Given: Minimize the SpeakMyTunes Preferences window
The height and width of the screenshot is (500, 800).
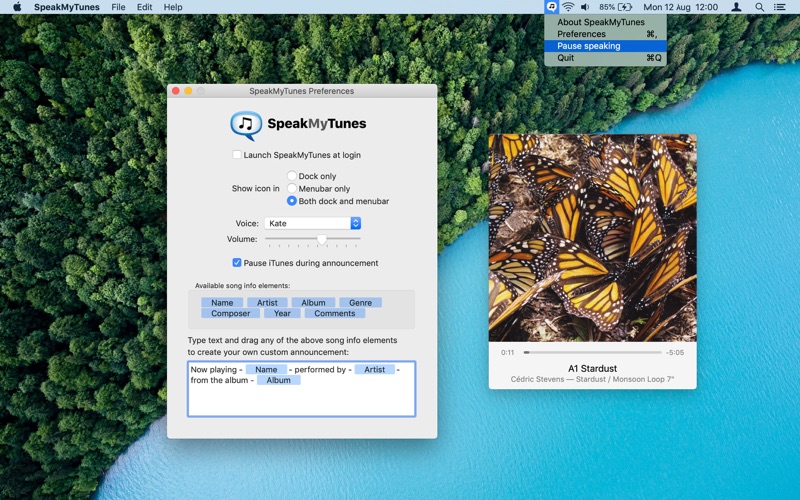Looking at the screenshot, I should coord(188,91).
